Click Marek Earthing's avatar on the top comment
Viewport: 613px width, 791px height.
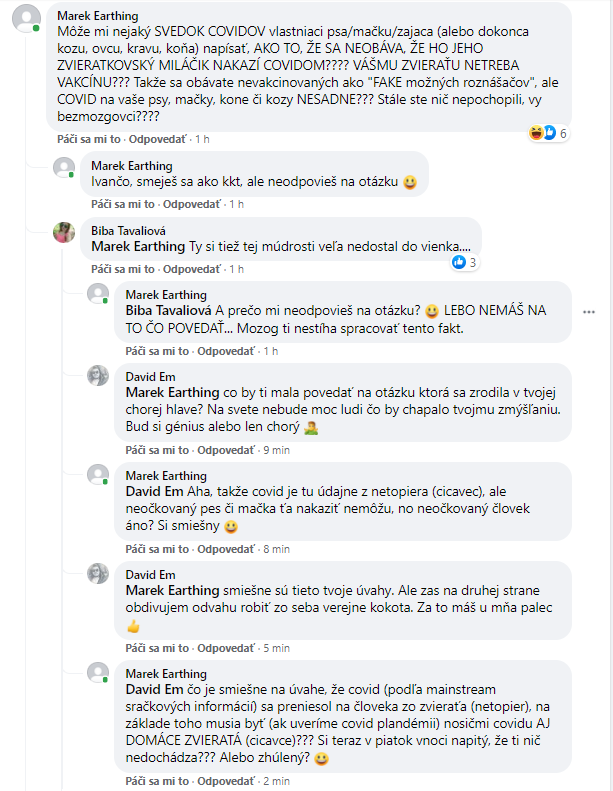point(30,18)
